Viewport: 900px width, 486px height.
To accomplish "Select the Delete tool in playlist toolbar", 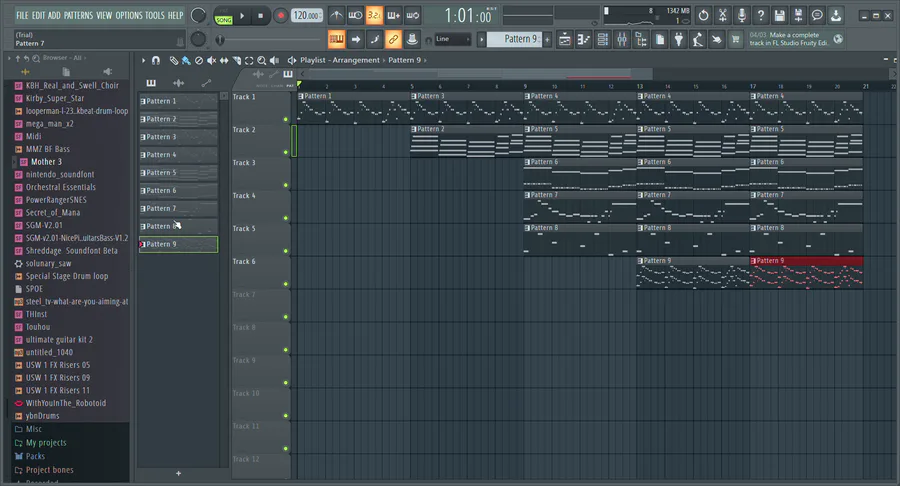I will click(x=199, y=60).
